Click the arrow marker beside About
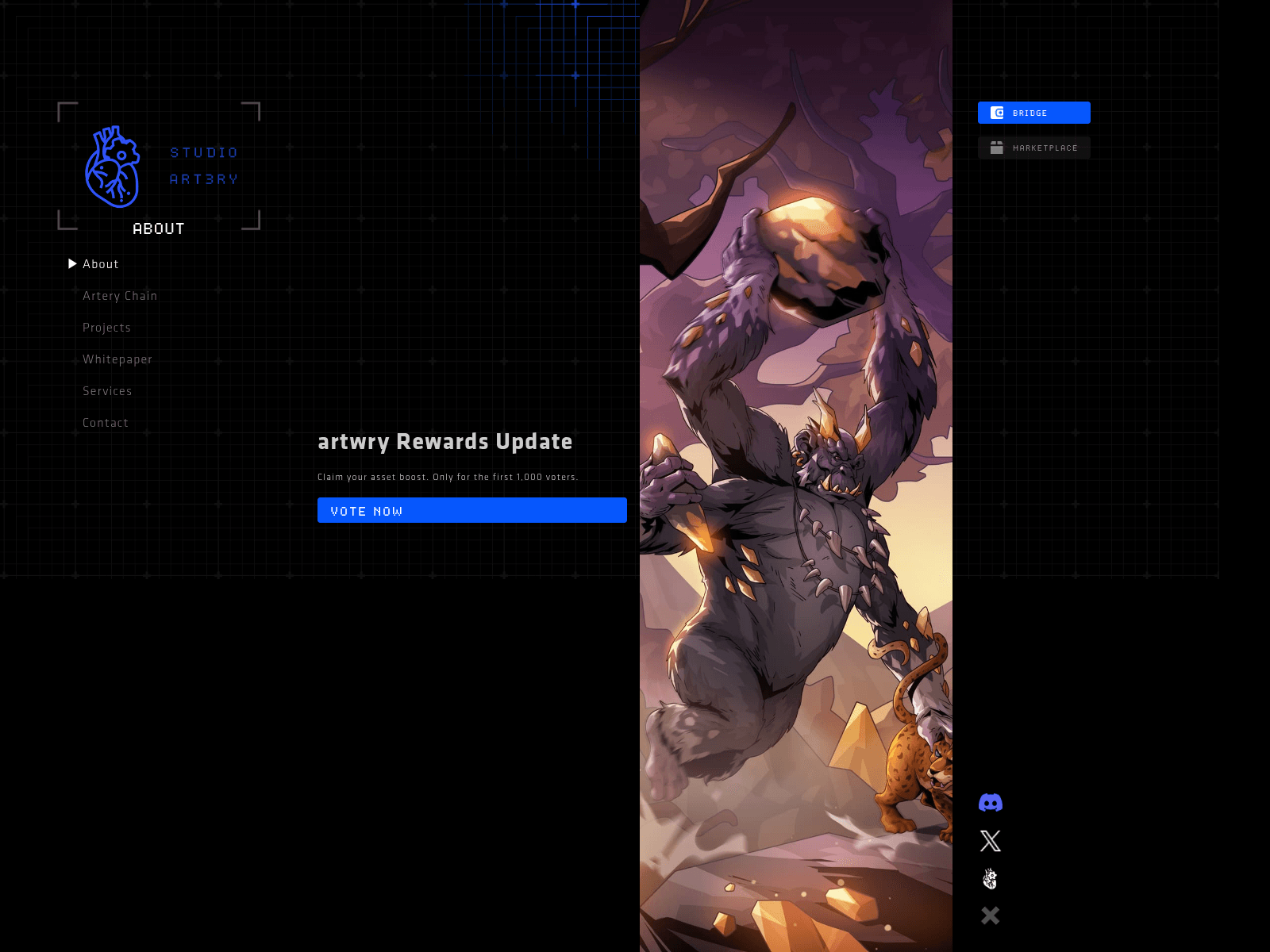This screenshot has height=952, width=1270. 72,263
